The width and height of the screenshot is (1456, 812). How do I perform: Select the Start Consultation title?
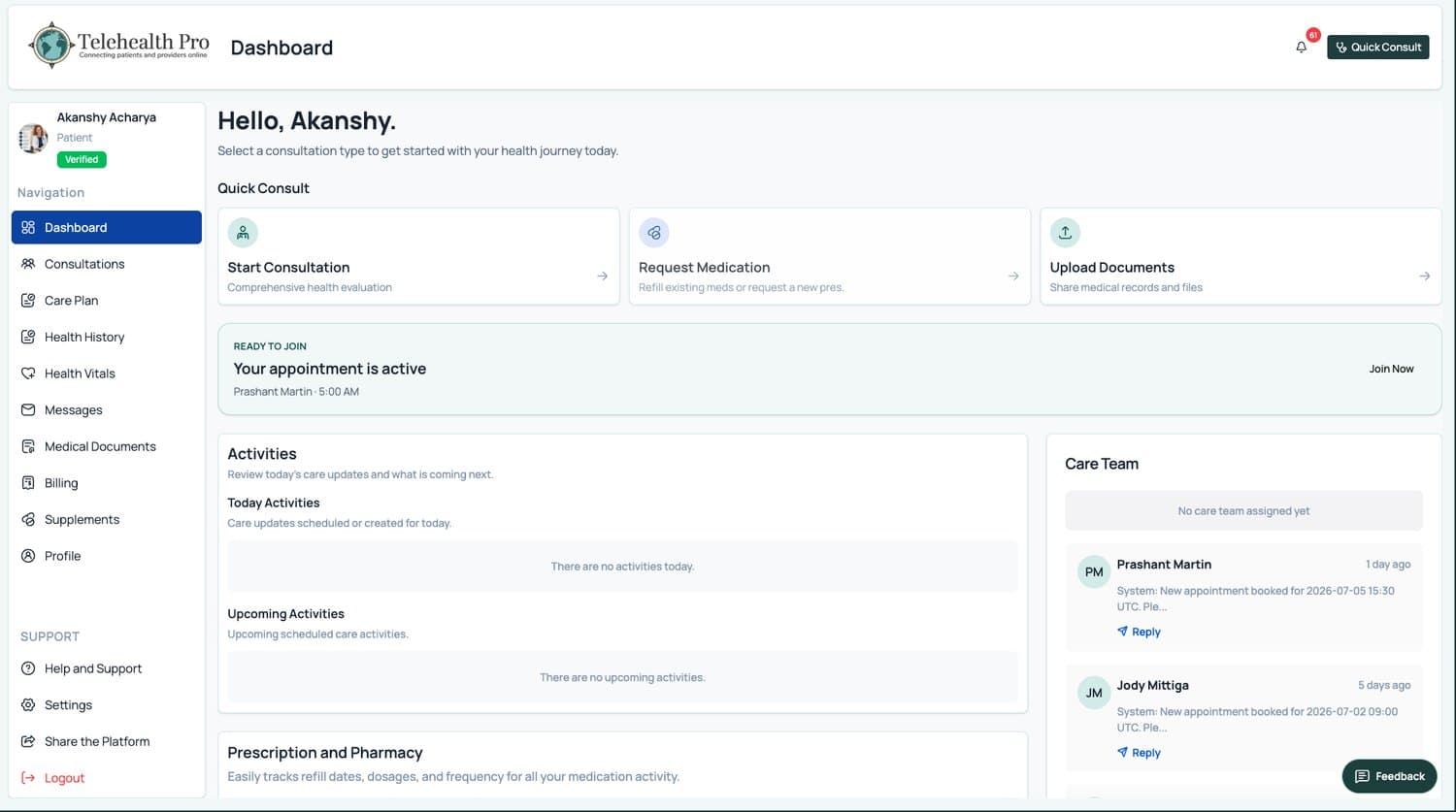click(x=288, y=268)
